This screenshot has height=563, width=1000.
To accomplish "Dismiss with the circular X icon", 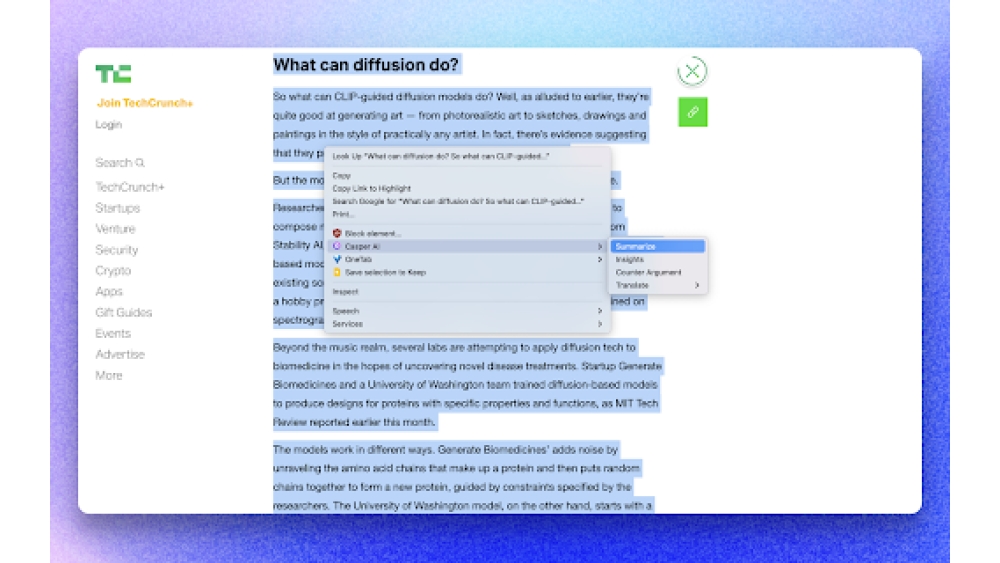I will click(x=692, y=71).
